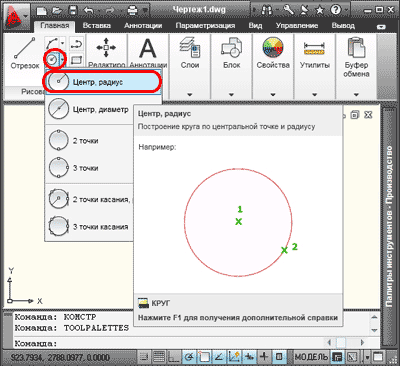Choose Центр, диаметр circle option
The height and width of the screenshot is (366, 400).
tap(89, 109)
